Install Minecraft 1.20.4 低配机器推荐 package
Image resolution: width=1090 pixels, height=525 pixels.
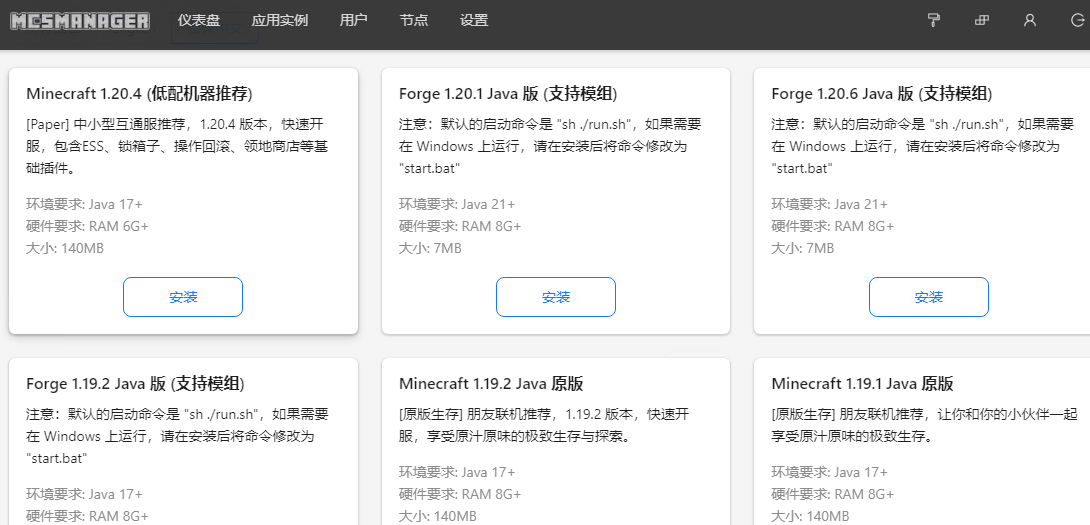tap(183, 297)
